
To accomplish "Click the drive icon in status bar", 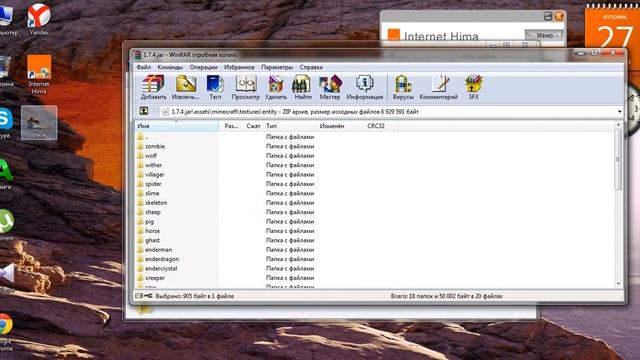I will coord(139,296).
